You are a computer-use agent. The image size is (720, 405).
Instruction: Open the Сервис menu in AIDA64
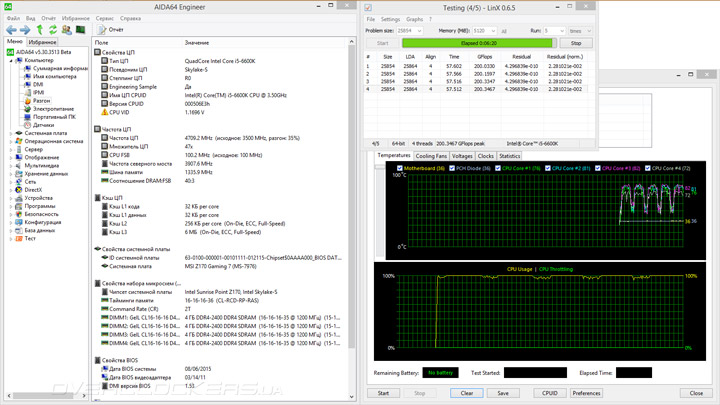pos(104,18)
